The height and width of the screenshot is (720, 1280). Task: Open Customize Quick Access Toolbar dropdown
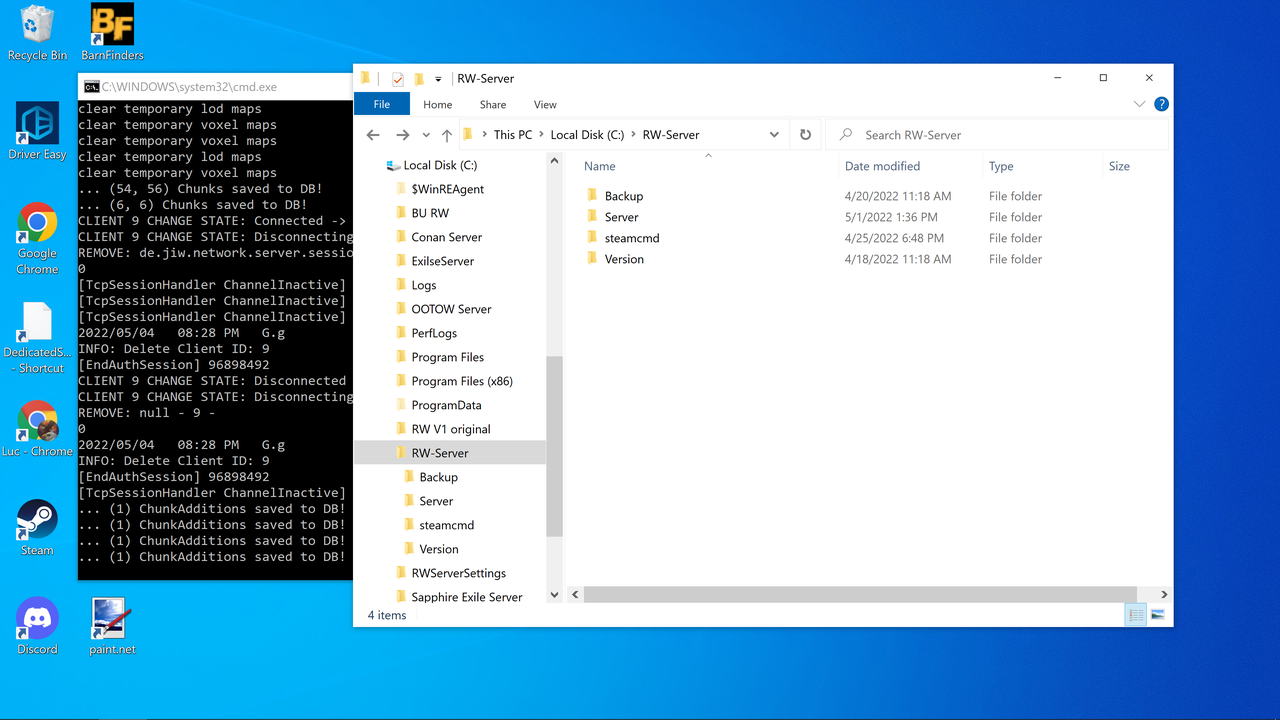coord(438,79)
